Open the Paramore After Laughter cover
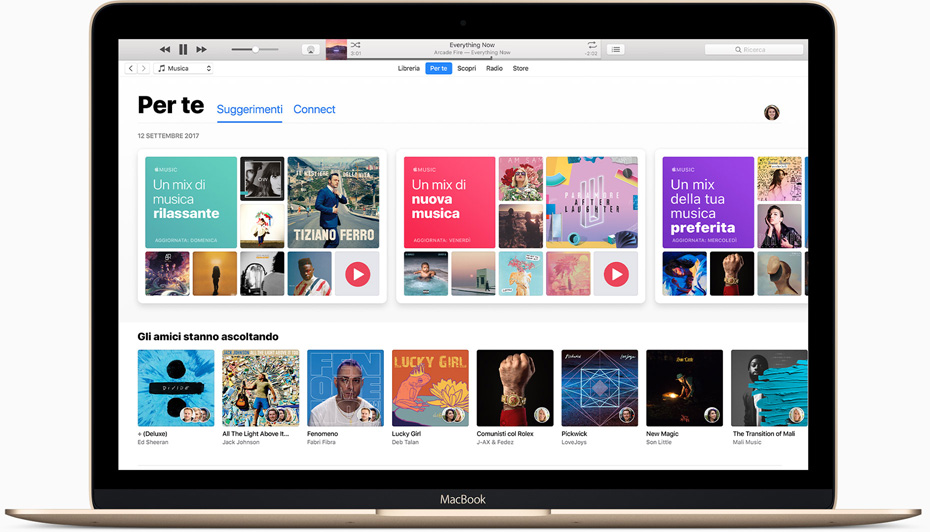The image size is (930, 532). 592,202
